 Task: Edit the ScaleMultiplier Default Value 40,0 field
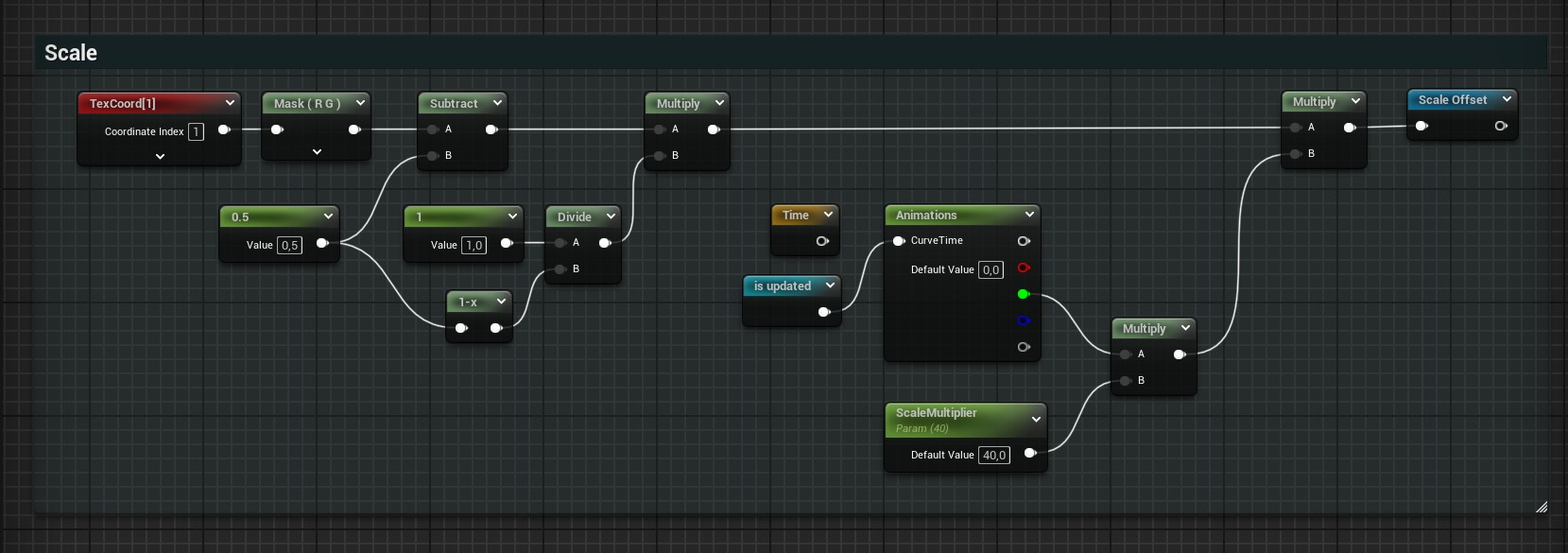pyautogui.click(x=994, y=455)
